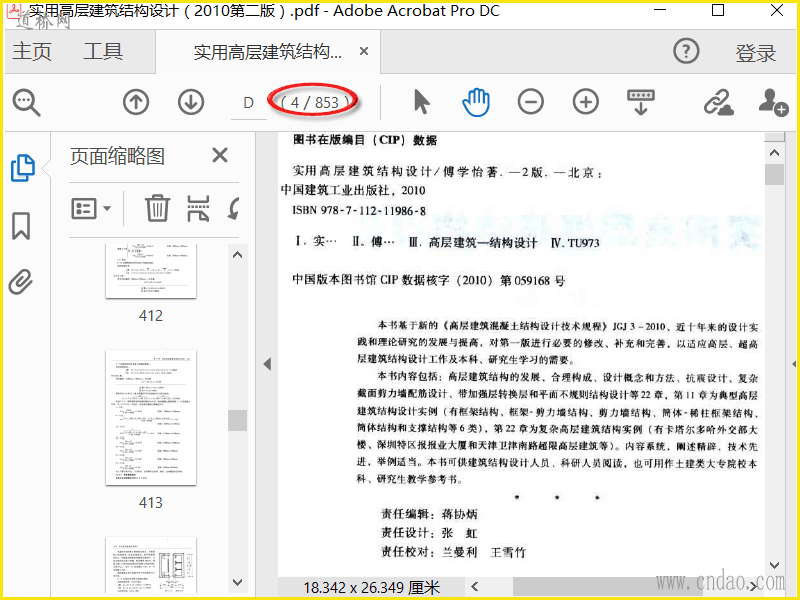Activate the hand pan tool

tap(476, 102)
